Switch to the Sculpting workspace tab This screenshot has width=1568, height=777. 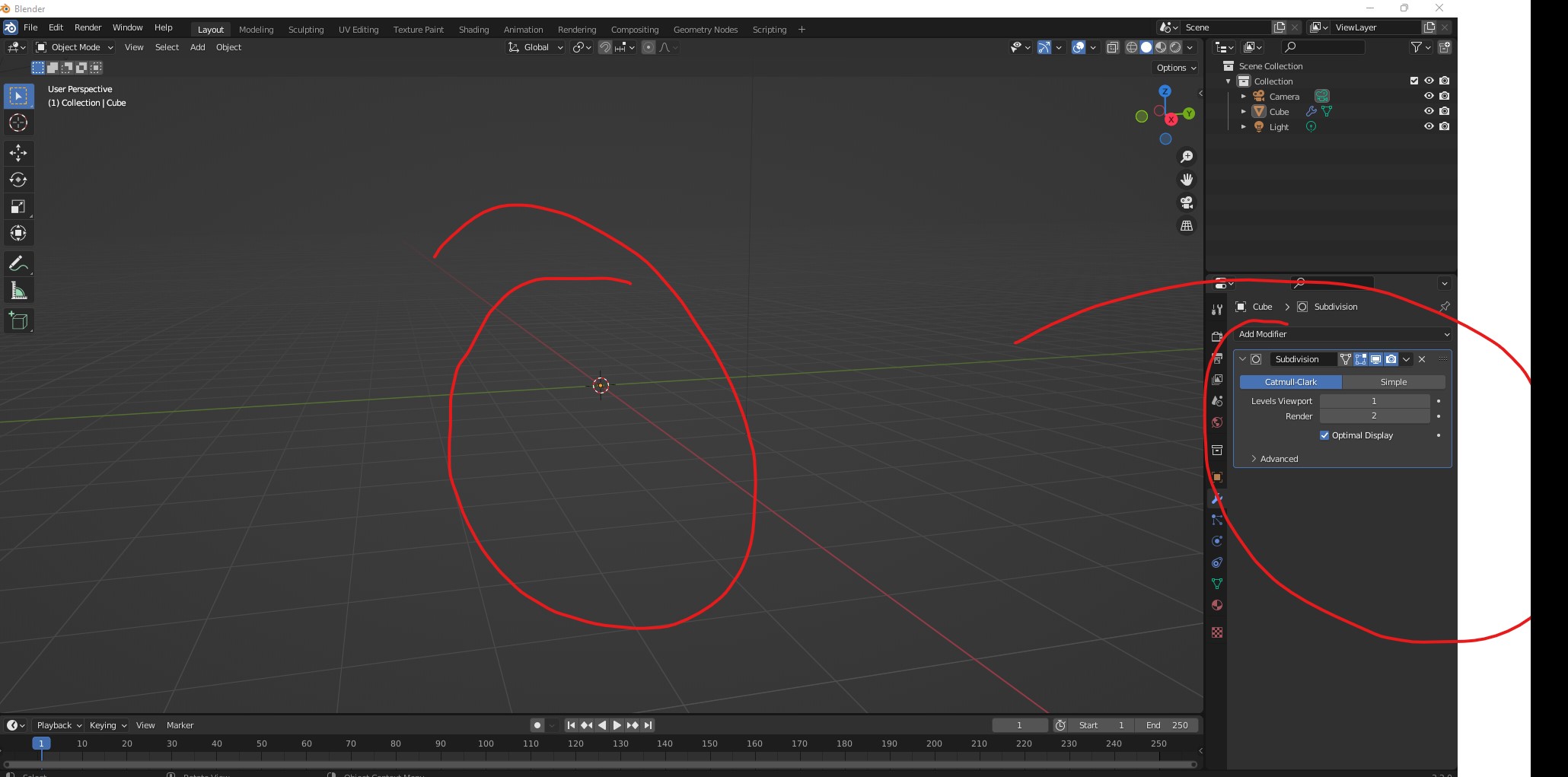click(x=306, y=30)
